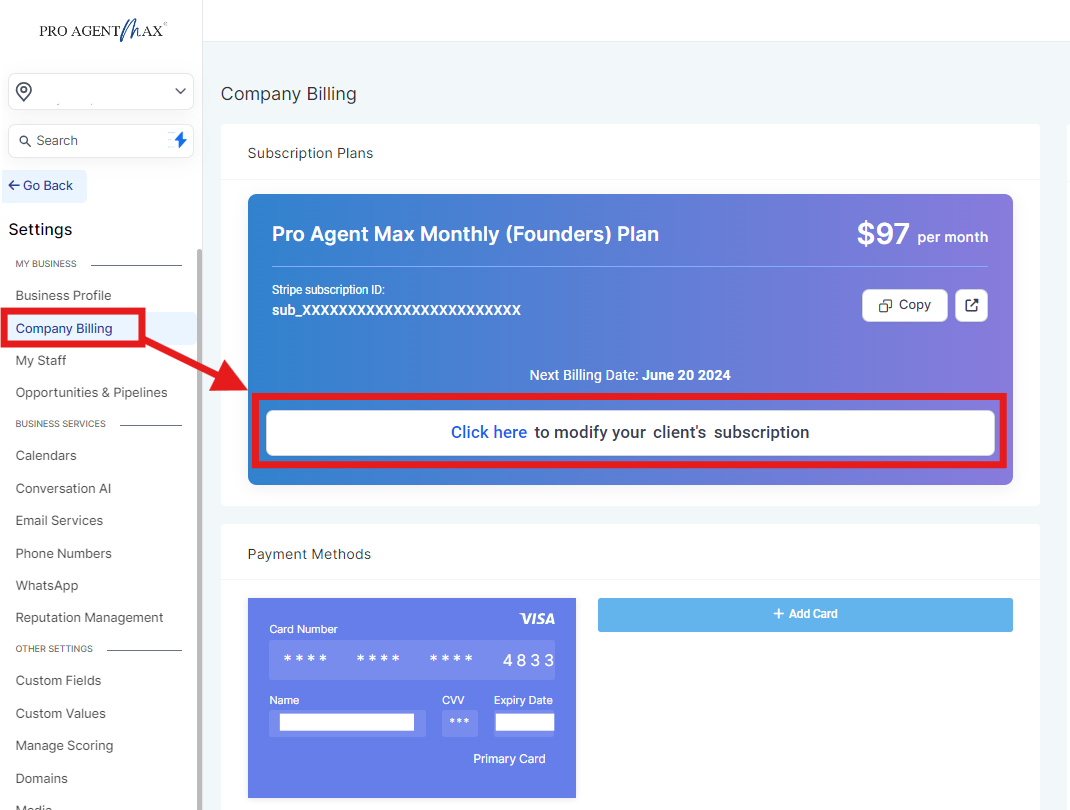
Task: Copy the Stripe subscription ID
Action: point(904,306)
